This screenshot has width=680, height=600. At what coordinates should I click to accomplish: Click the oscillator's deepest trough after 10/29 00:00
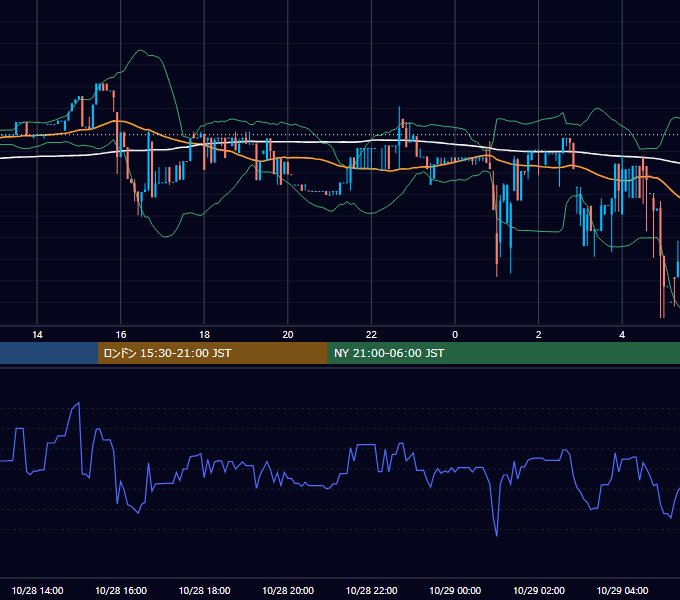pyautogui.click(x=497, y=535)
